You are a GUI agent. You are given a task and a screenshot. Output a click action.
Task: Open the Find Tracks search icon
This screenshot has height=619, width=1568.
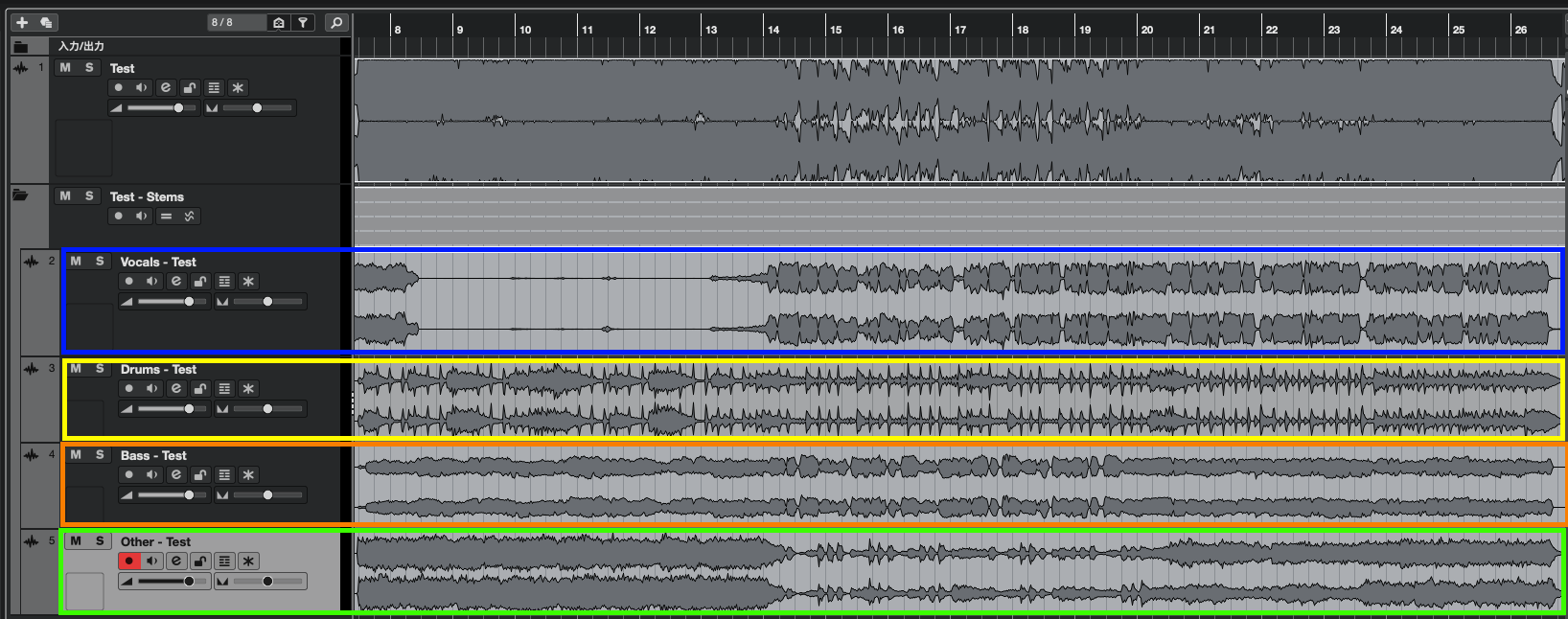point(336,22)
